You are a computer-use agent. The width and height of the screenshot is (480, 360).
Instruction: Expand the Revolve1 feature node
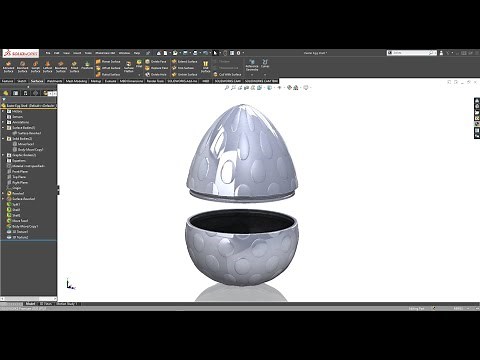pos(4,193)
